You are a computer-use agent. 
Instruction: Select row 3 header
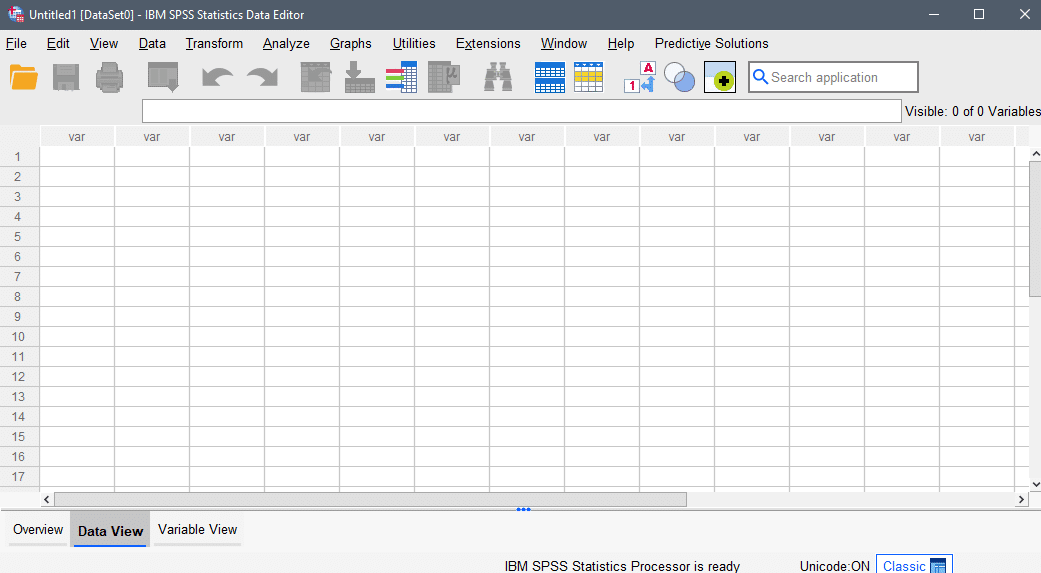18,197
